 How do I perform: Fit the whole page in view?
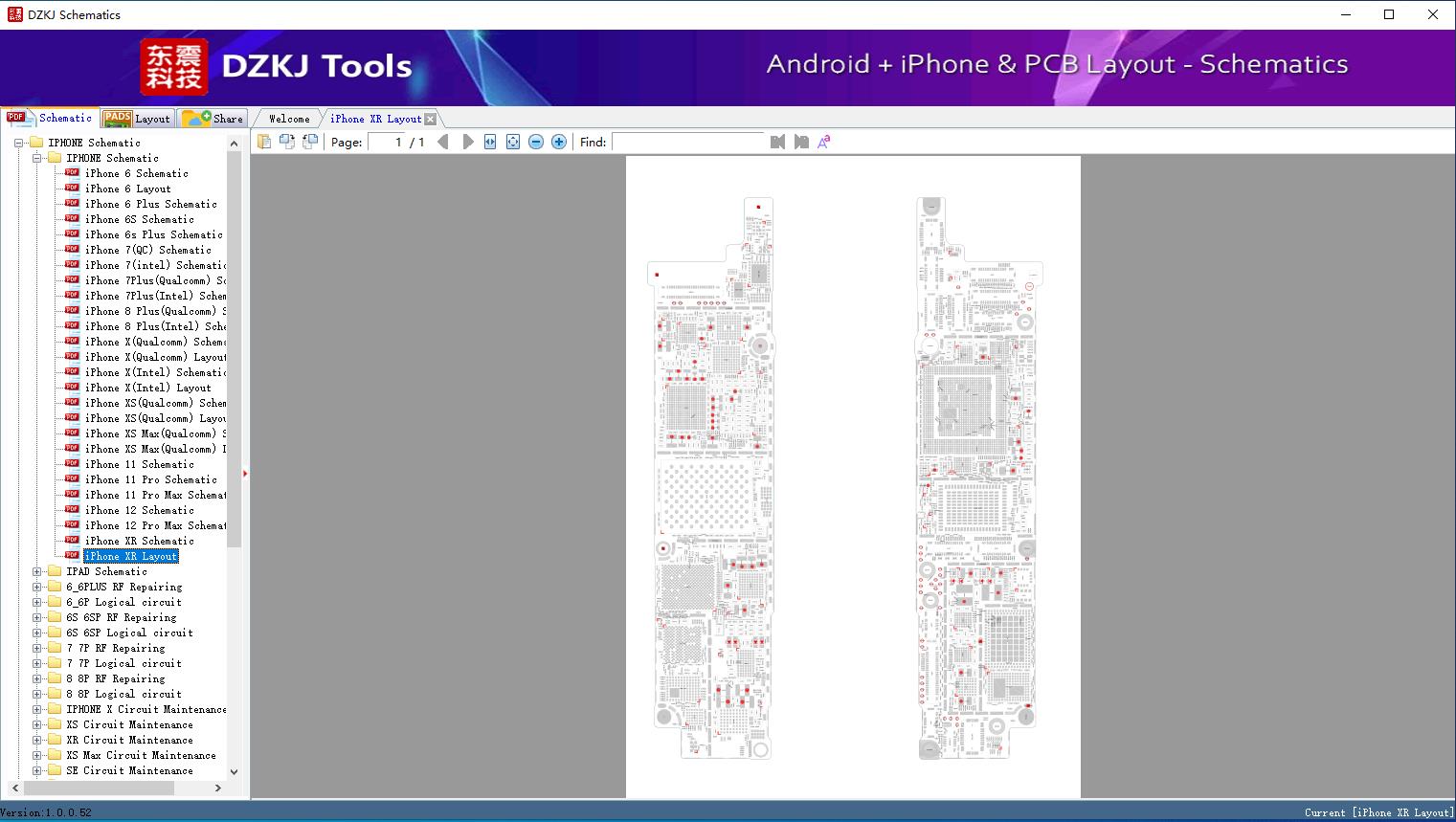click(513, 142)
